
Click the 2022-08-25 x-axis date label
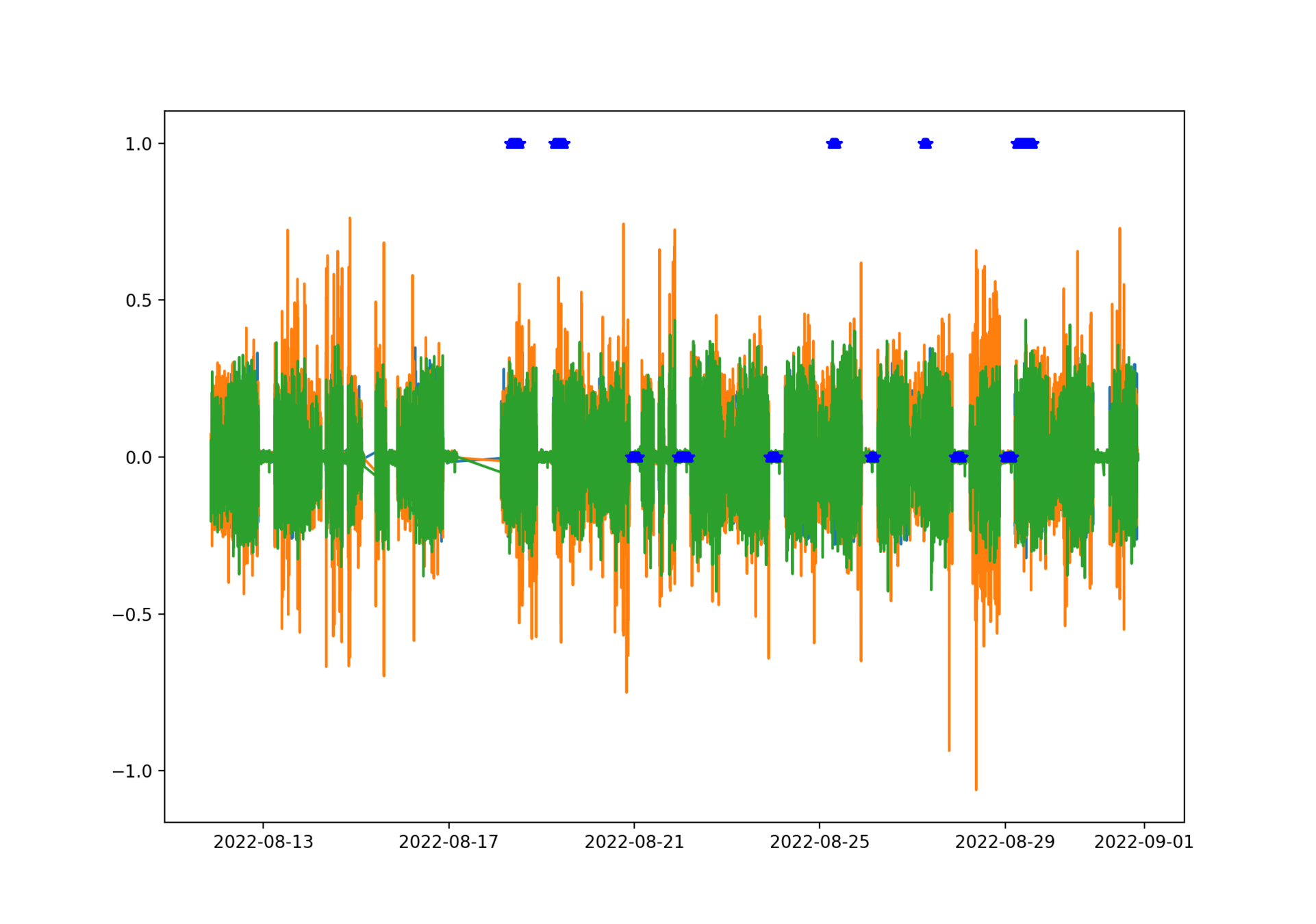[820, 843]
